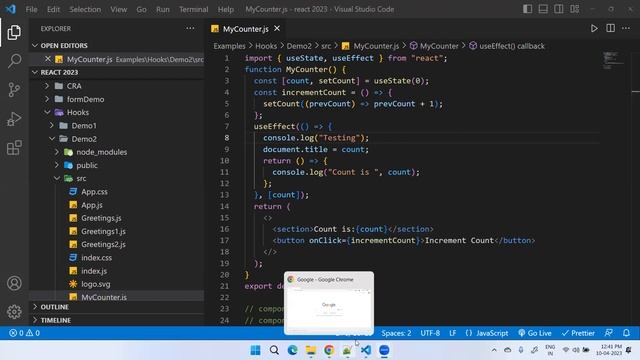This screenshot has height=360, width=640.
Task: Open index.css in the explorer
Action: [x=96, y=258]
